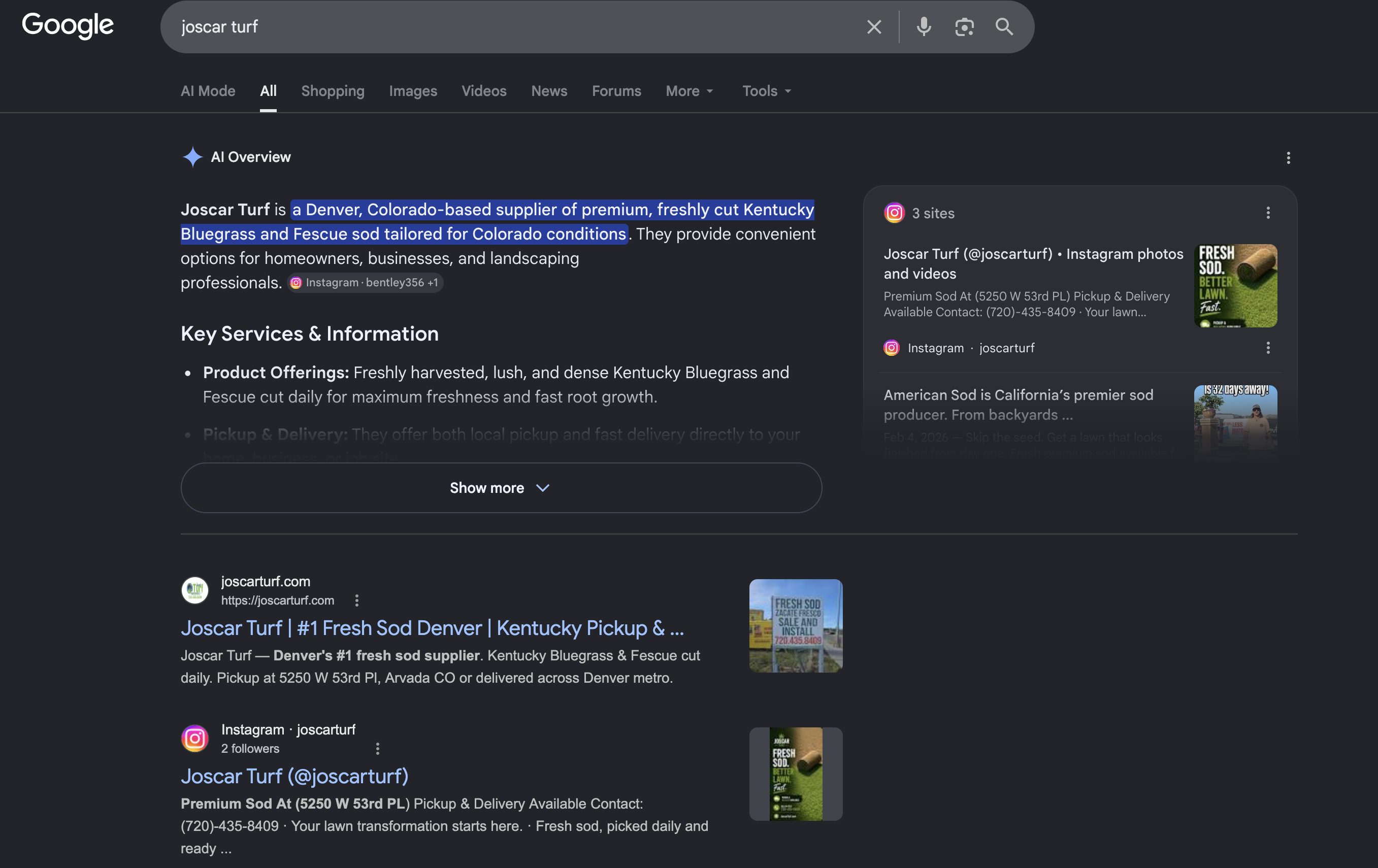
Task: Click the highlighted Denver, Colorado-based supplier text
Action: tap(497, 221)
